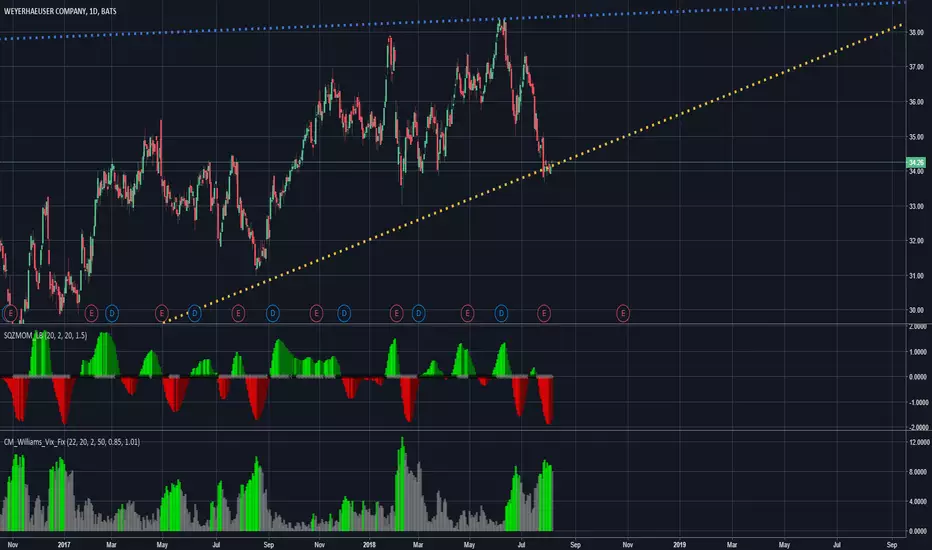Viewport: 932px width, 550px height.
Task: Click the 4.0000 value on the Vix Fix scale
Action: (918, 502)
